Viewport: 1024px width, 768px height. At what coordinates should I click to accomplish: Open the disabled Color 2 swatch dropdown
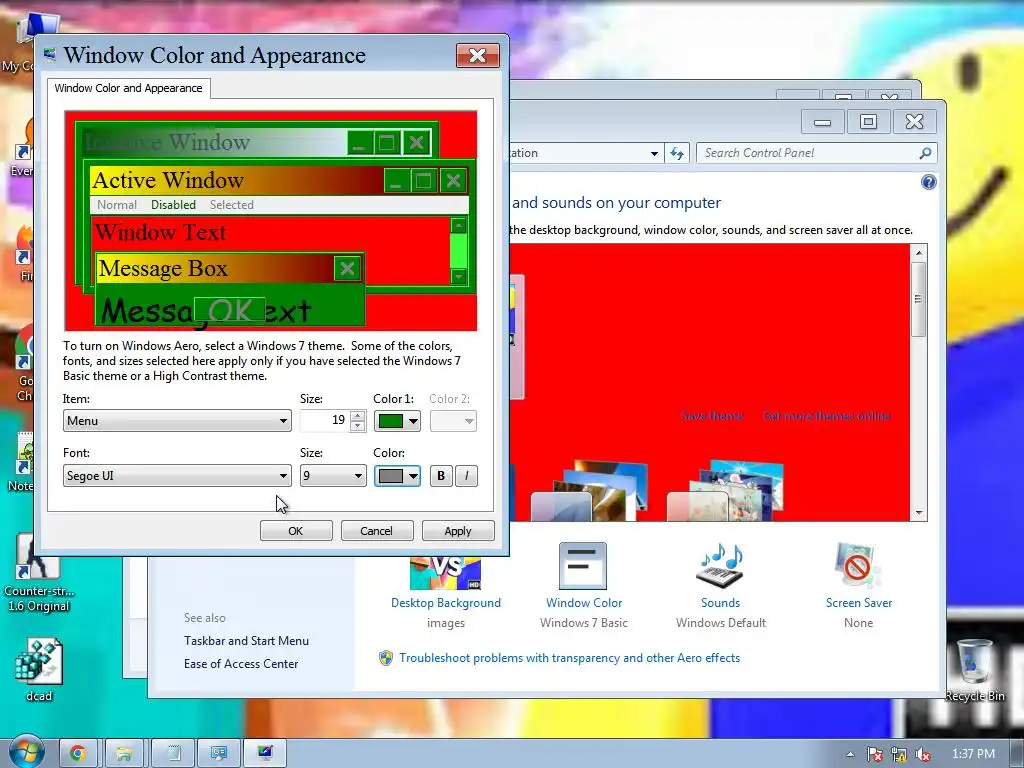click(x=453, y=421)
